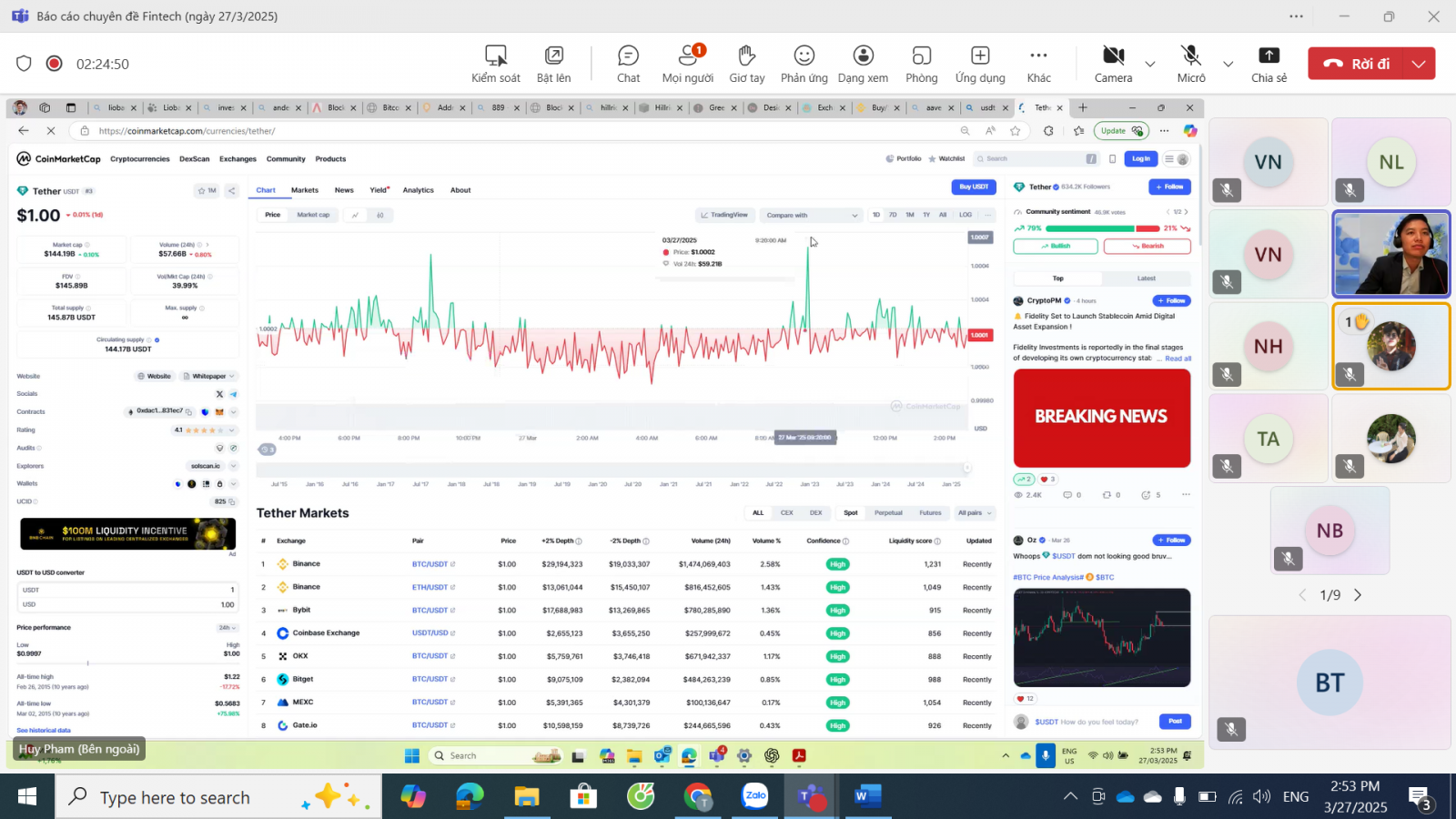Open the Khác more options menu
Screen dimensions: 1456x819
pyautogui.click(x=1038, y=64)
